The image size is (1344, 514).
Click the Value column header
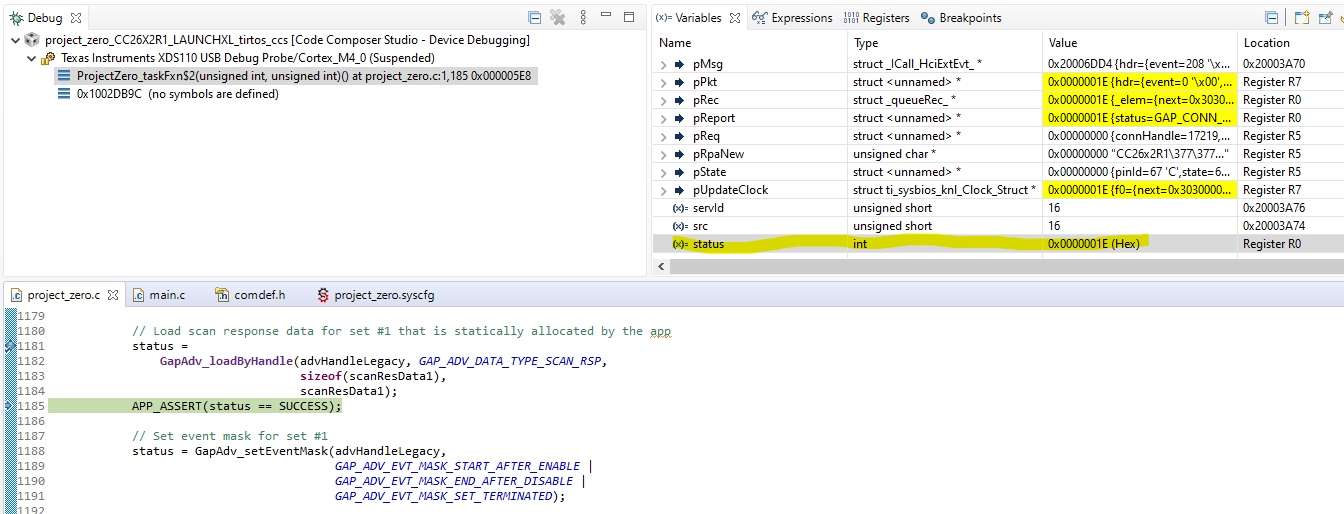tap(1063, 43)
